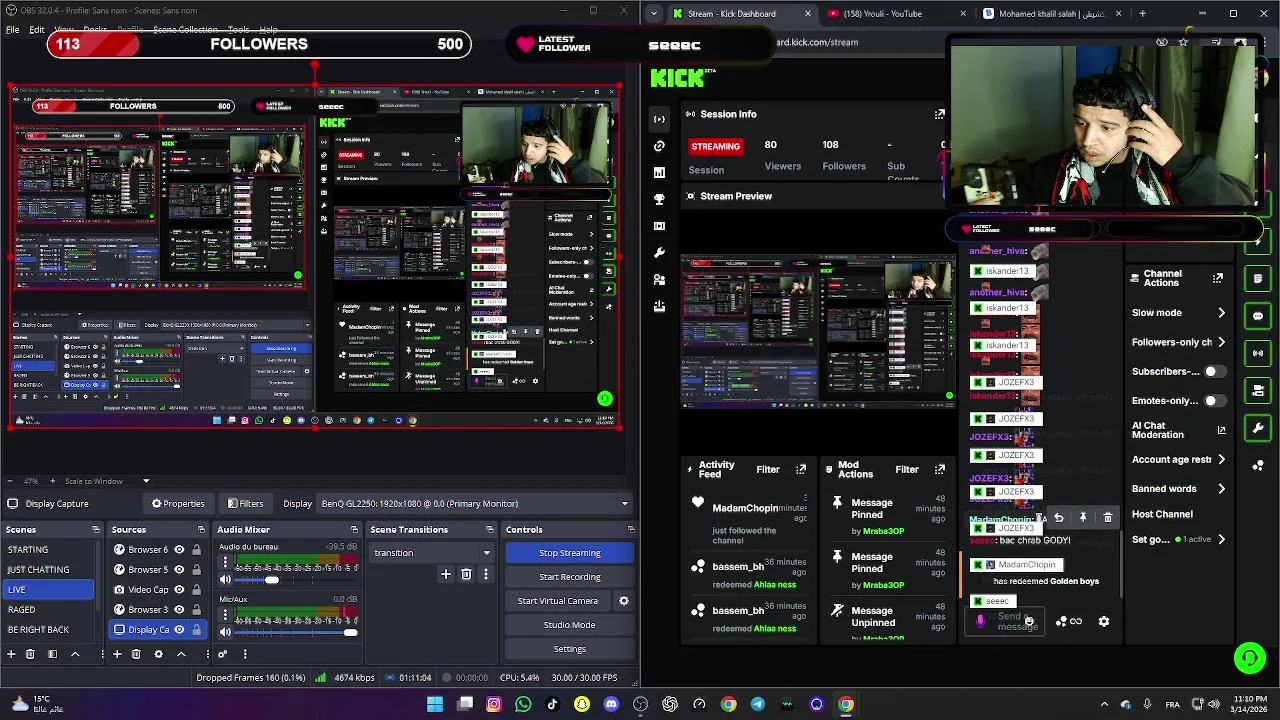The image size is (1280, 720).
Task: Remove transition with the trash icon
Action: pos(466,574)
